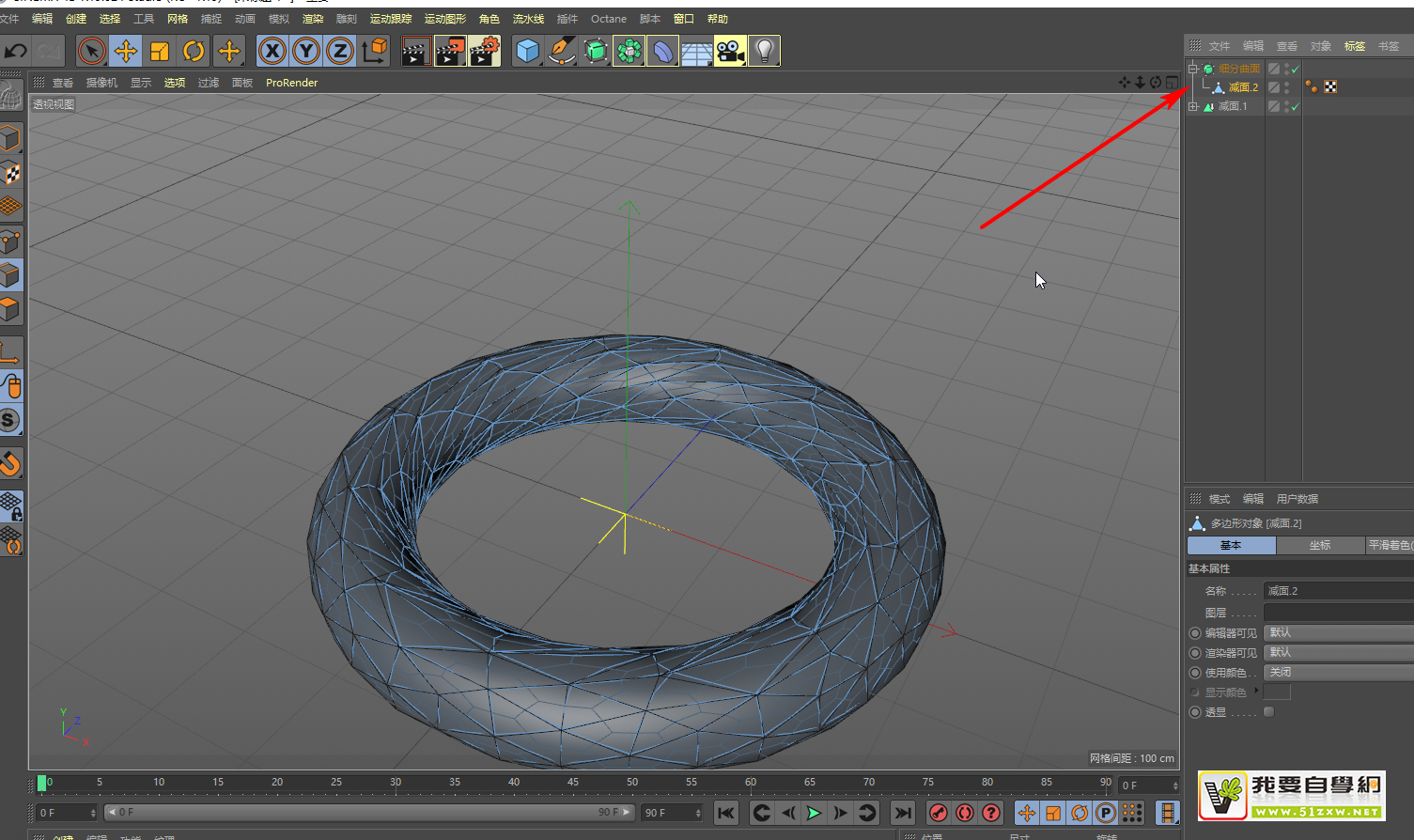Click the 显示颜色 color swatch
This screenshot has width=1414, height=840.
(x=1277, y=692)
